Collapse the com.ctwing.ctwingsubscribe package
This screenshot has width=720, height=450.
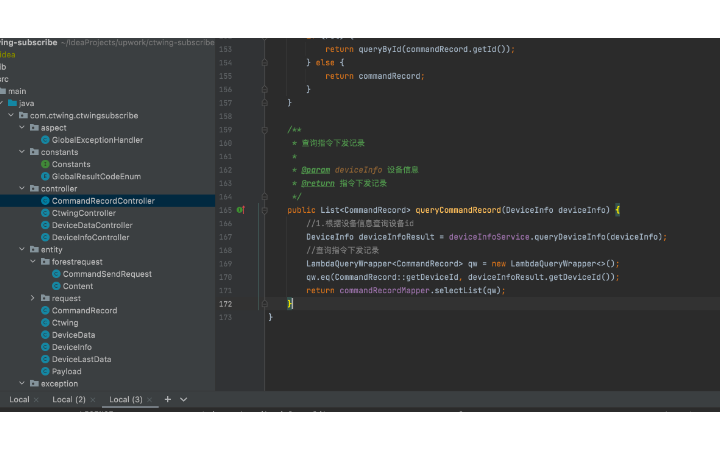[11, 115]
